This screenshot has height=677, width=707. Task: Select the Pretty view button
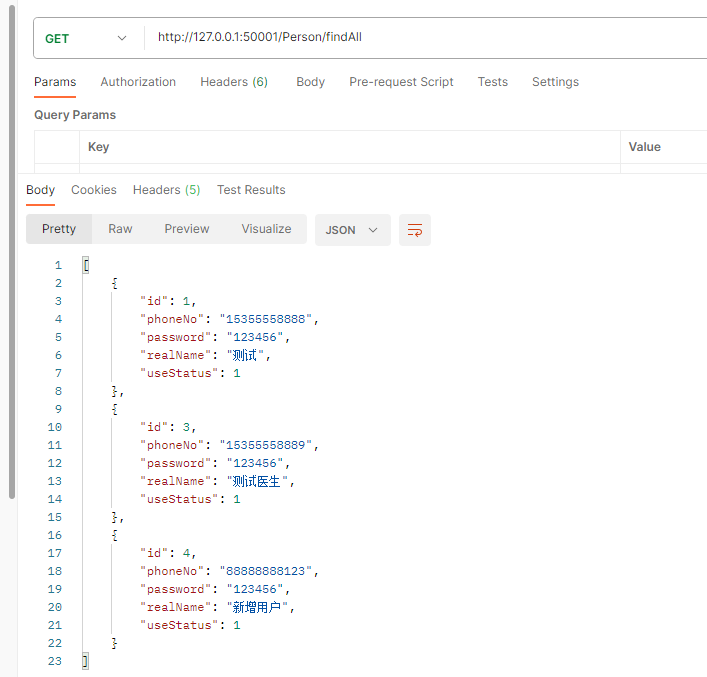(59, 229)
